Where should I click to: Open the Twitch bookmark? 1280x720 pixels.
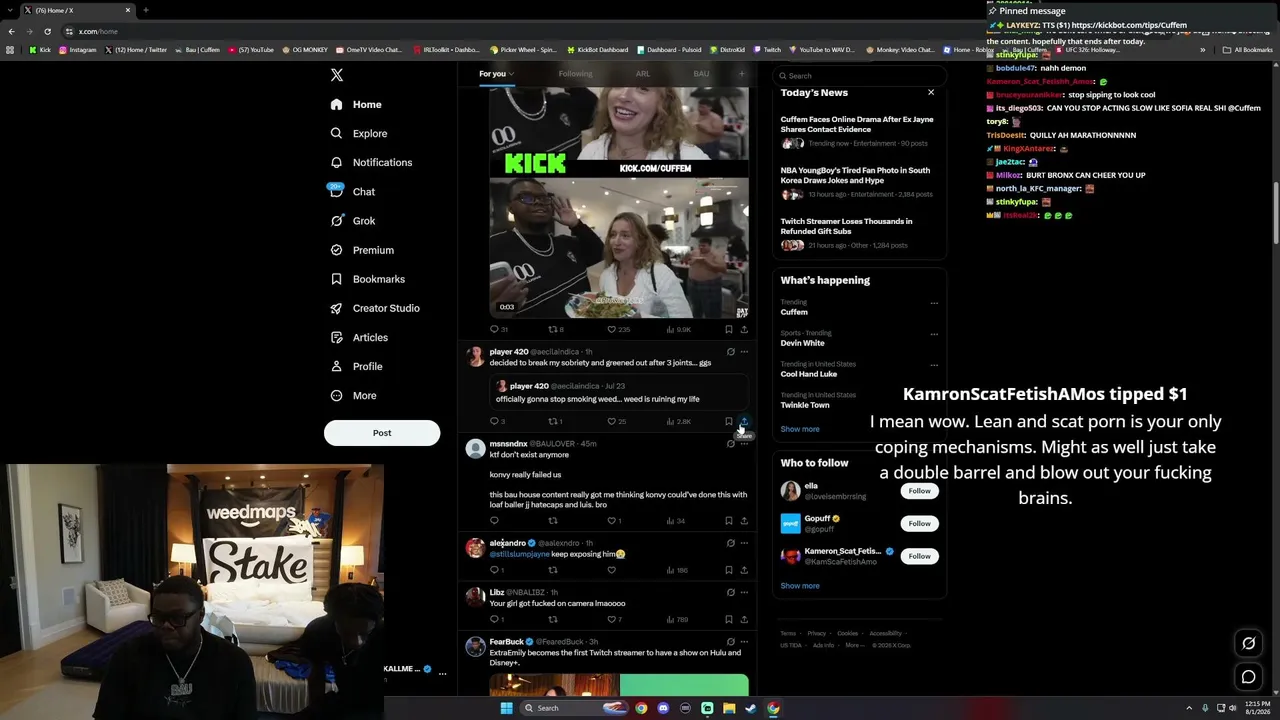point(767,50)
